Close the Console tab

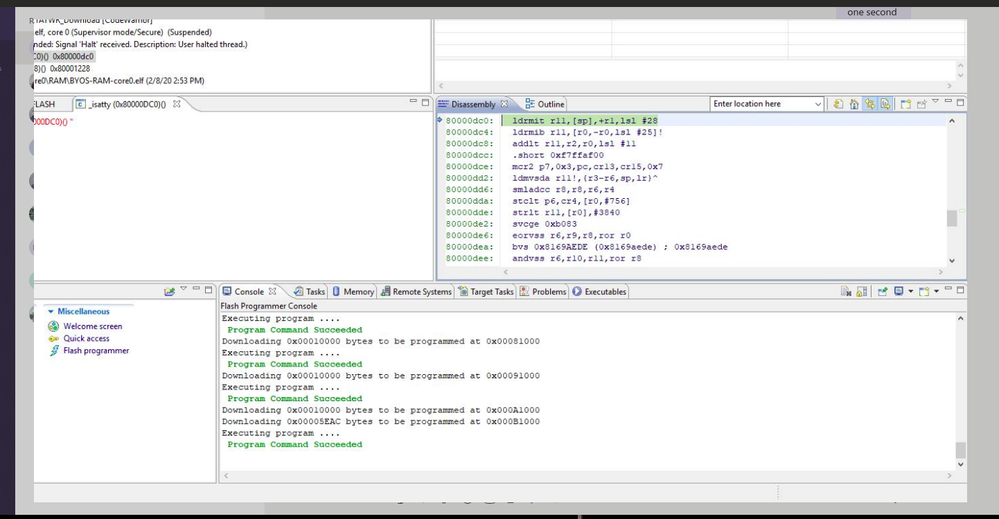[273, 291]
